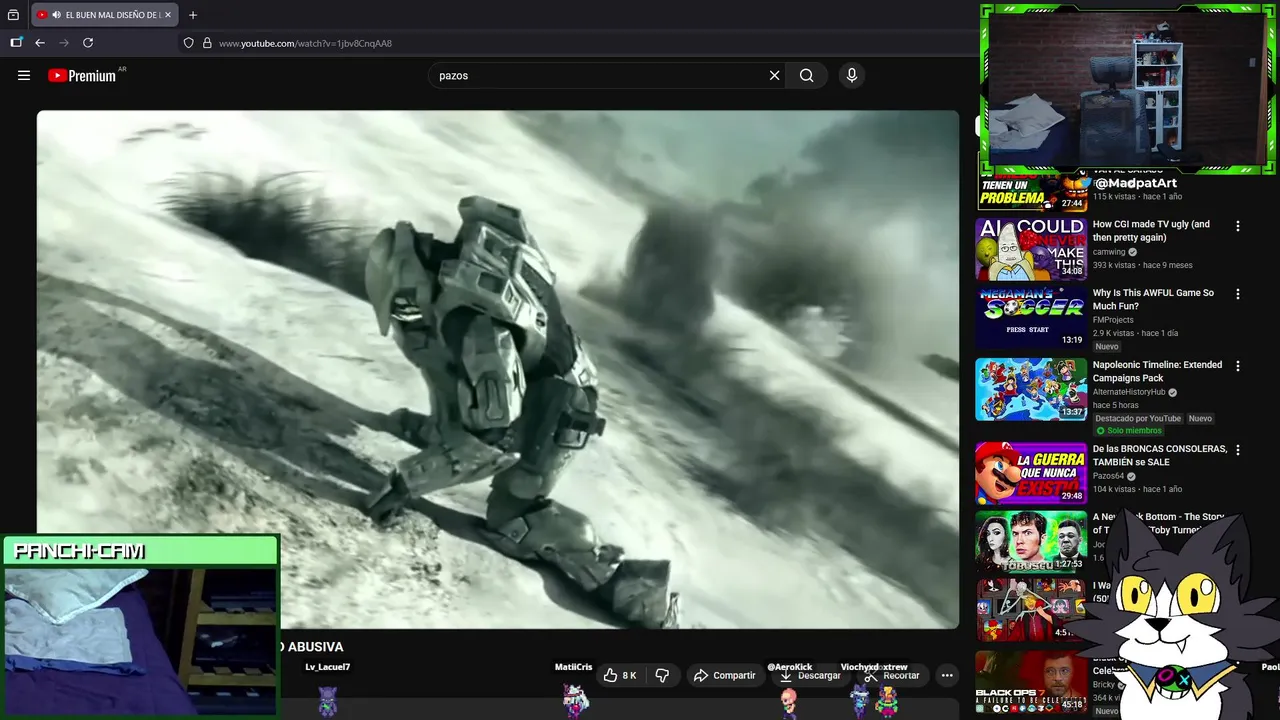Image resolution: width=1280 pixels, height=720 pixels.
Task: Open Napoleonic Timeline: Extended Campaigns Pack title
Action: pos(1157,371)
